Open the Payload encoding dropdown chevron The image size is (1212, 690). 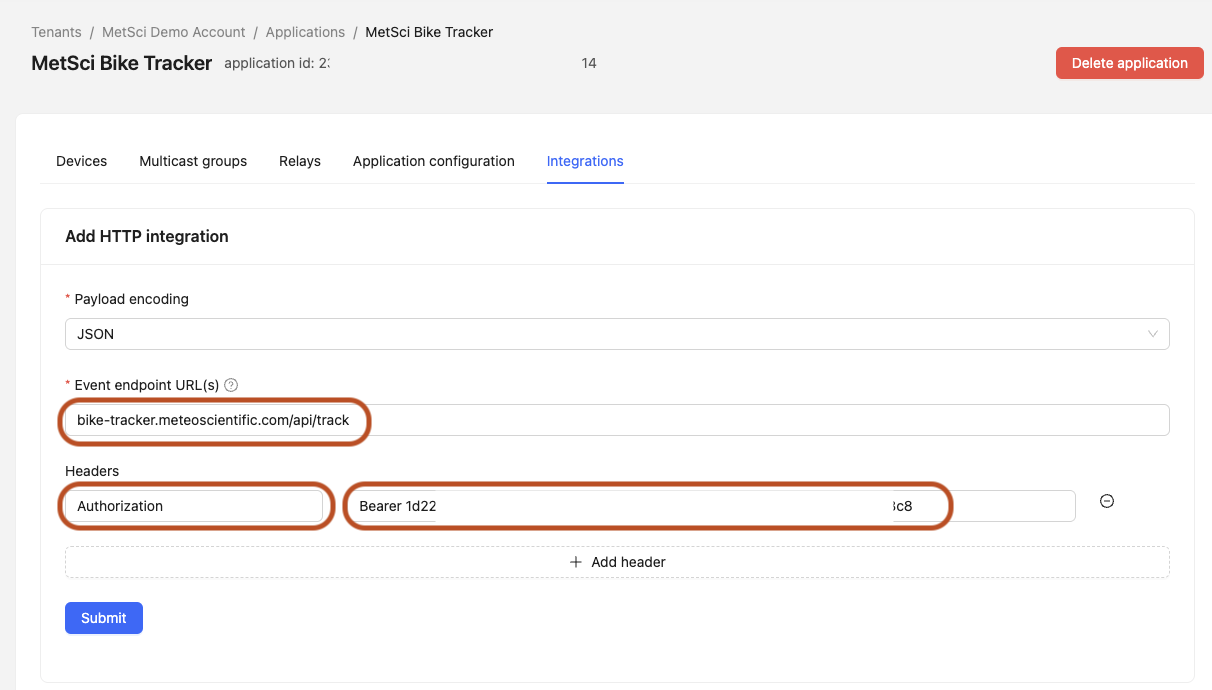tap(1155, 334)
